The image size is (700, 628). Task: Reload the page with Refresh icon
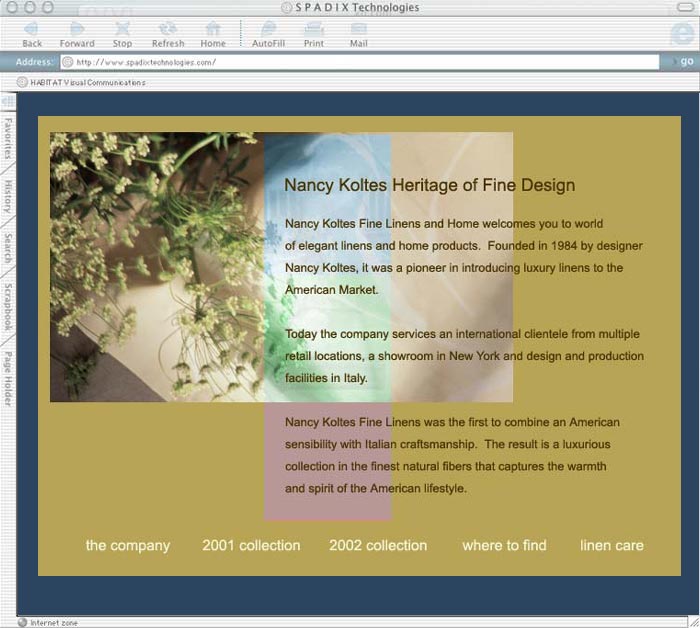pos(168,30)
